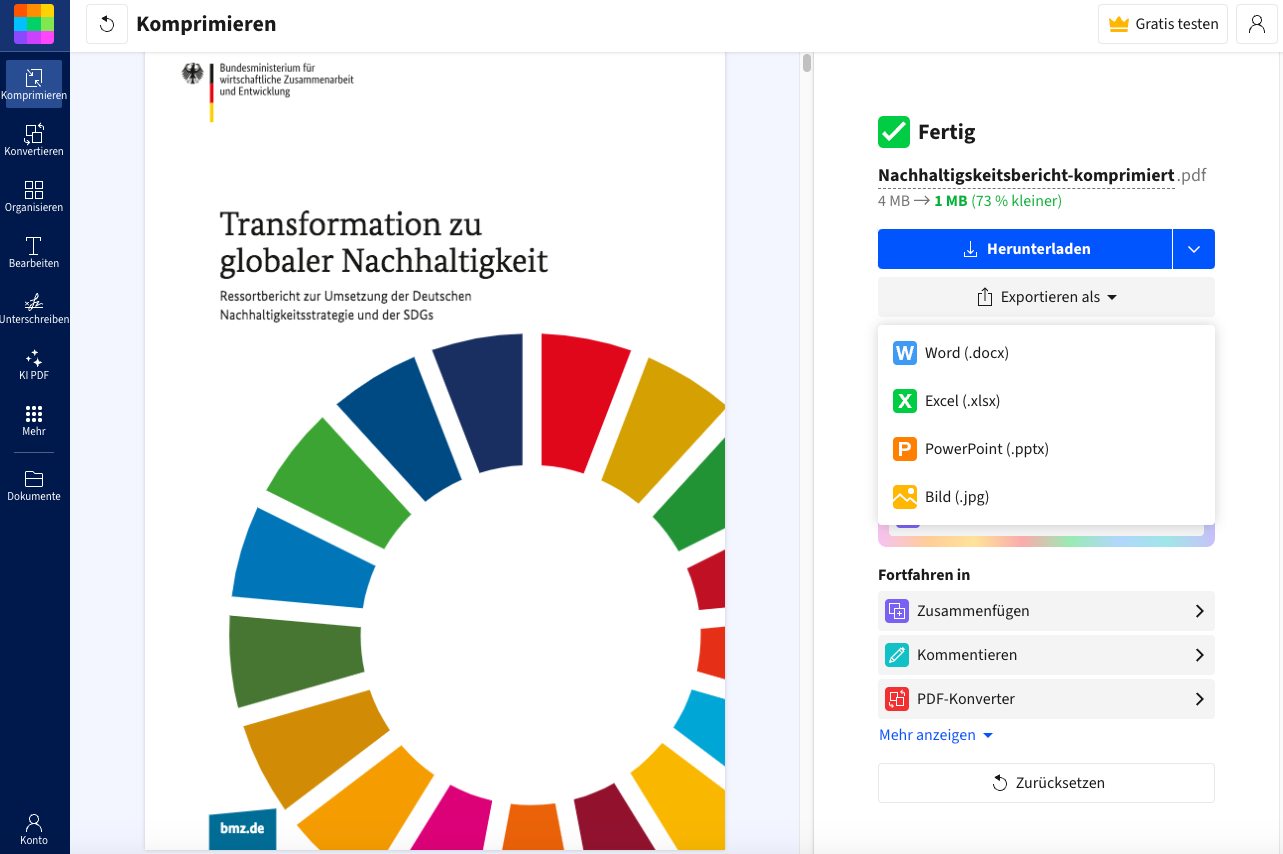Viewport: 1283px width, 854px height.
Task: Open the Mehr tools grid in sidebar
Action: click(34, 420)
